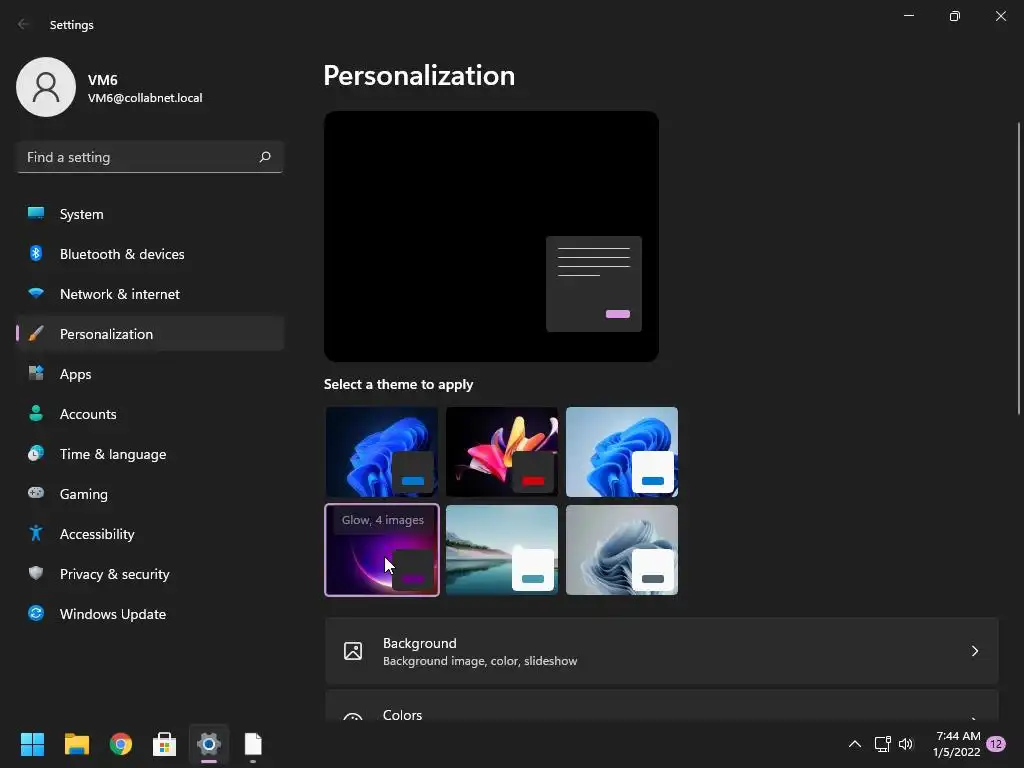Open Microsoft Store from taskbar
Viewport: 1024px width, 768px height.
[x=165, y=744]
